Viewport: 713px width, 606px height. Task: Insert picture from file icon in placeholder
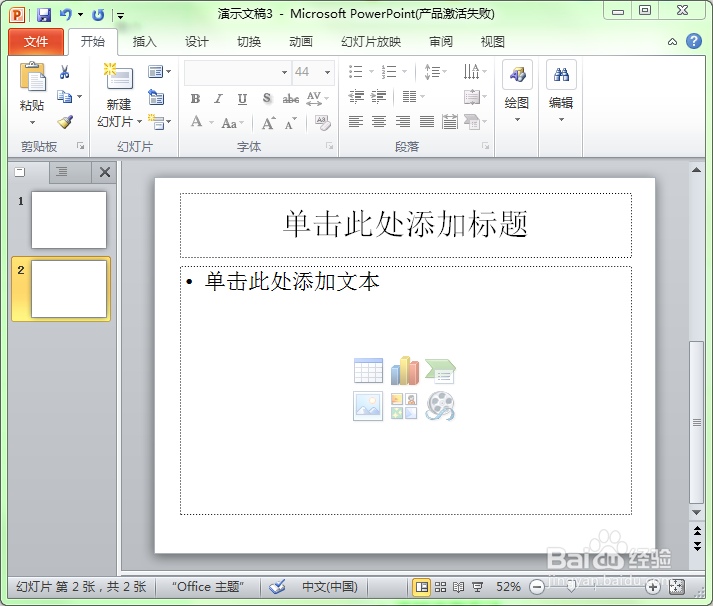(368, 406)
